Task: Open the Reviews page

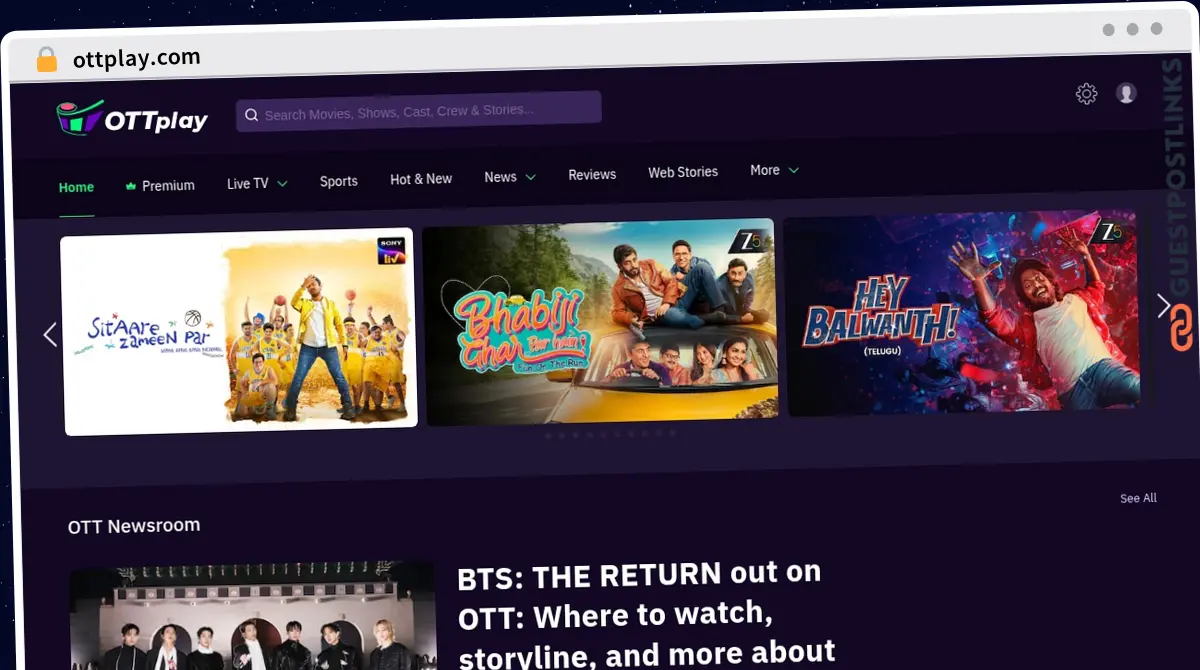Action: click(592, 174)
